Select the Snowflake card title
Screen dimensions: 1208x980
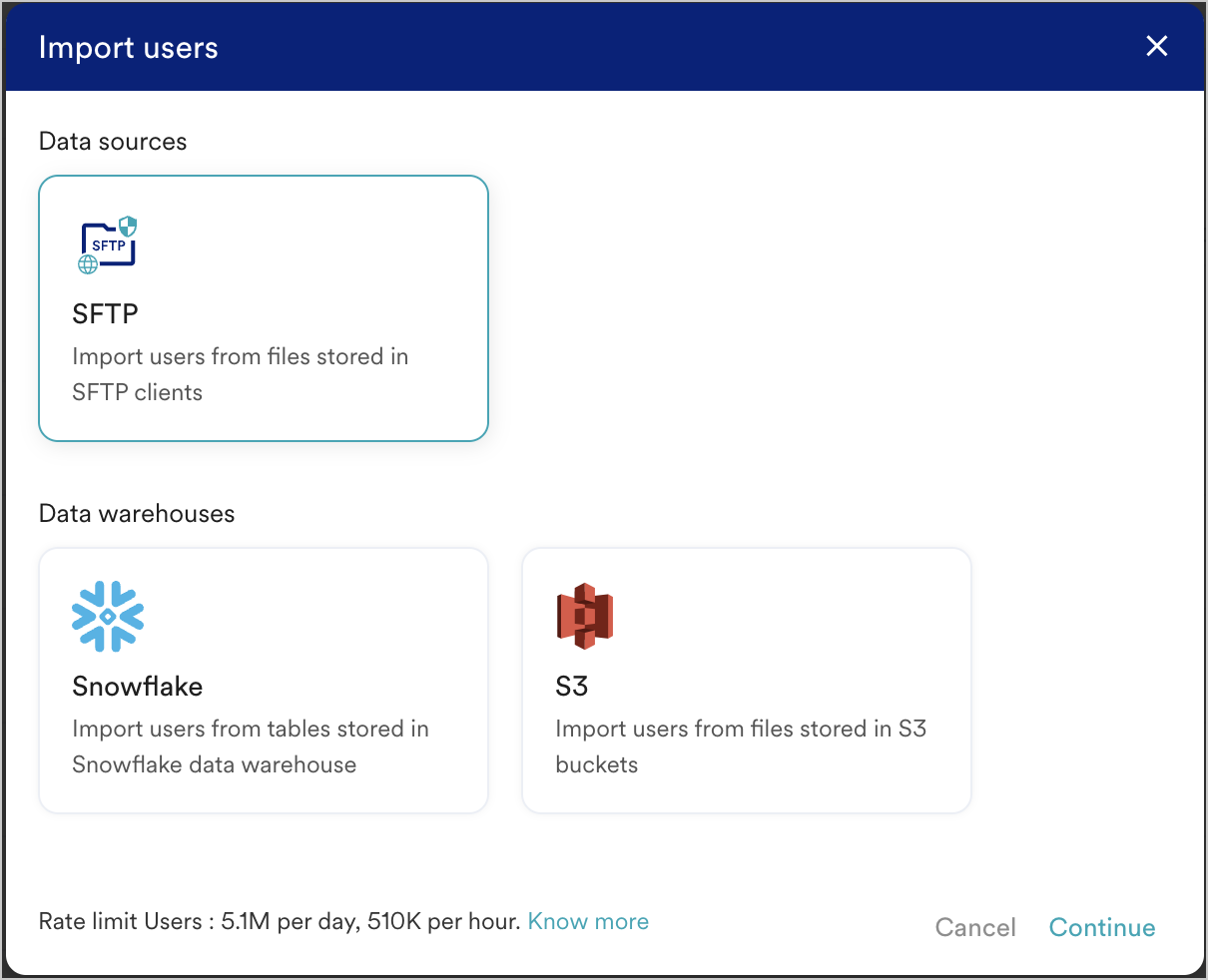pos(138,687)
